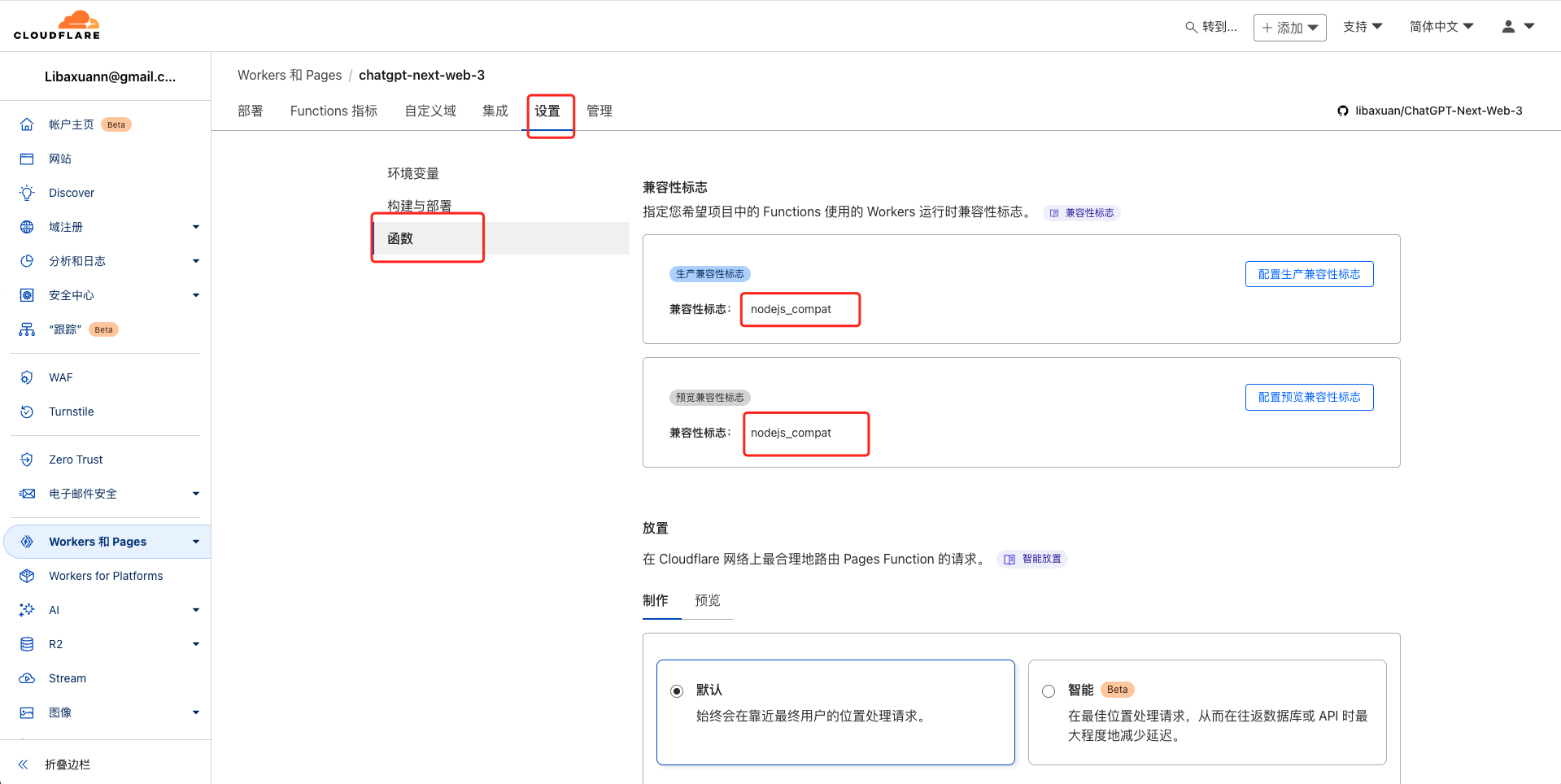Select the 智能 placement radio button
The height and width of the screenshot is (784, 1561).
coord(1049,691)
